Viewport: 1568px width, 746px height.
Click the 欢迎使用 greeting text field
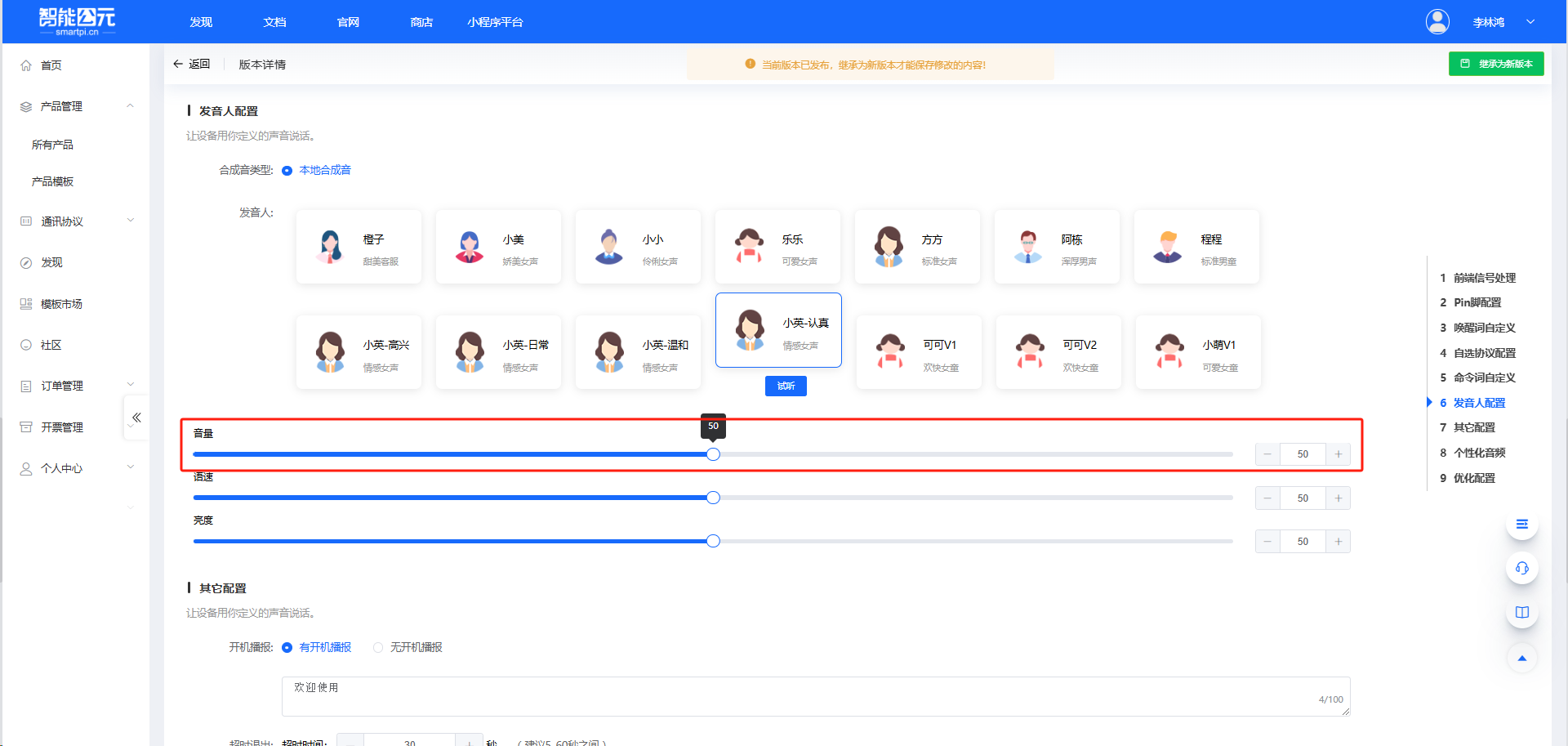(815, 696)
